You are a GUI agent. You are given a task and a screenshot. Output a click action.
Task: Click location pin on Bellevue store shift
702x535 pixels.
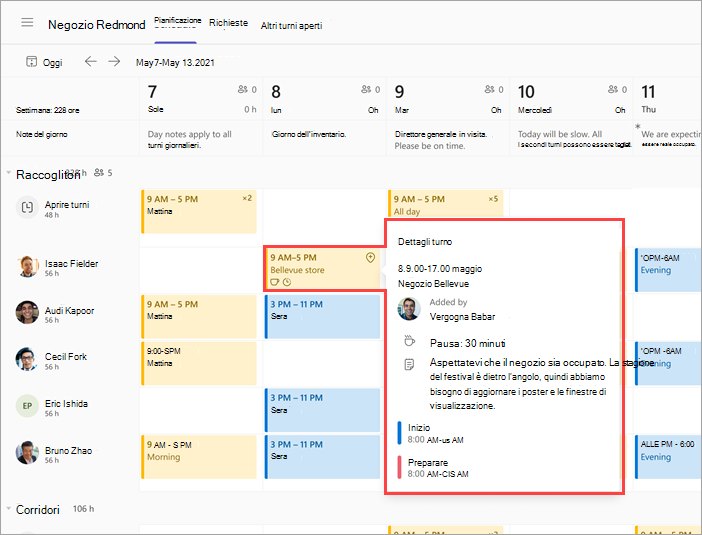click(370, 257)
